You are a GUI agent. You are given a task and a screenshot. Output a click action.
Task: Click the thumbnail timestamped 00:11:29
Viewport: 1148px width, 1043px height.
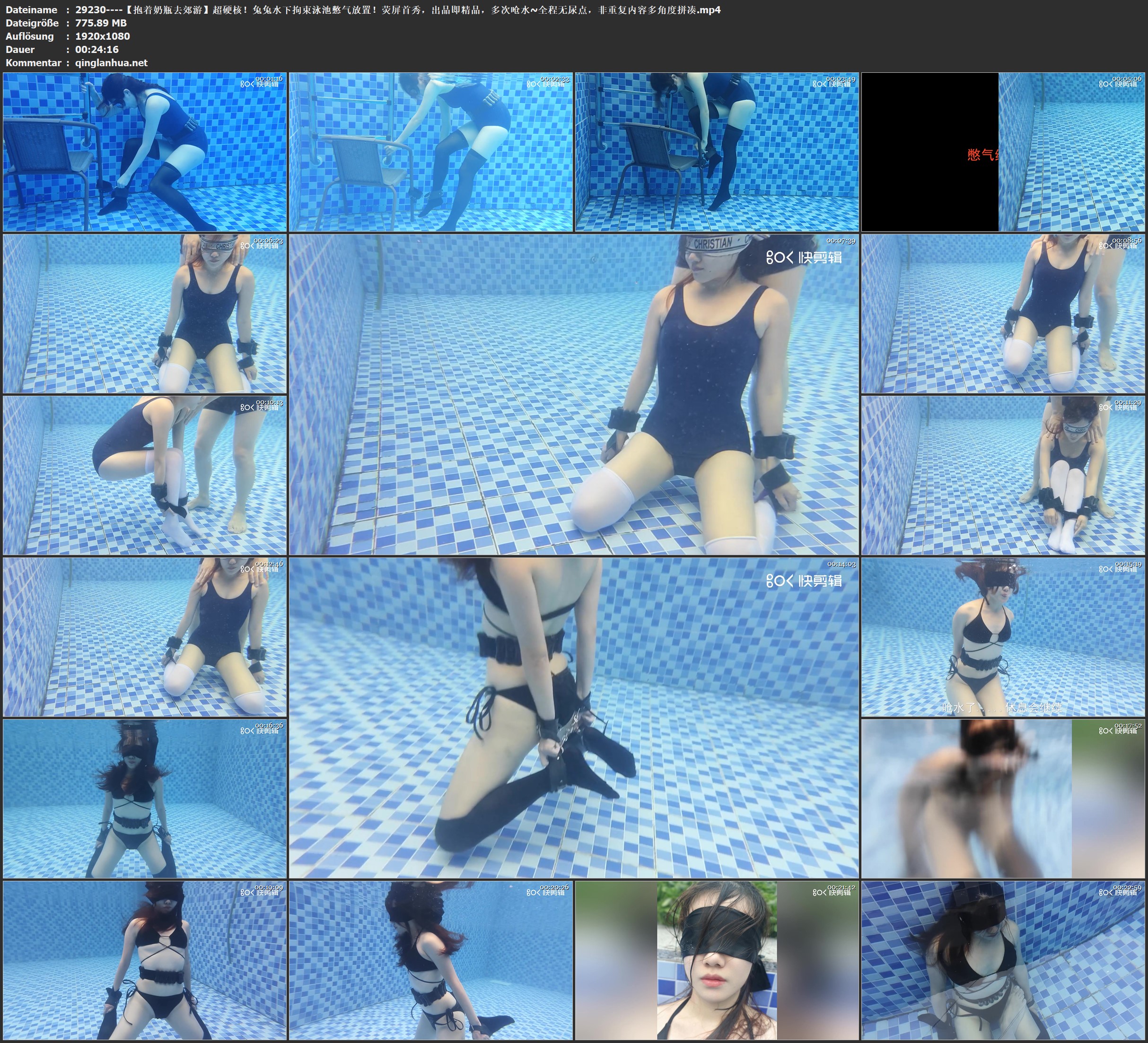click(x=1003, y=475)
